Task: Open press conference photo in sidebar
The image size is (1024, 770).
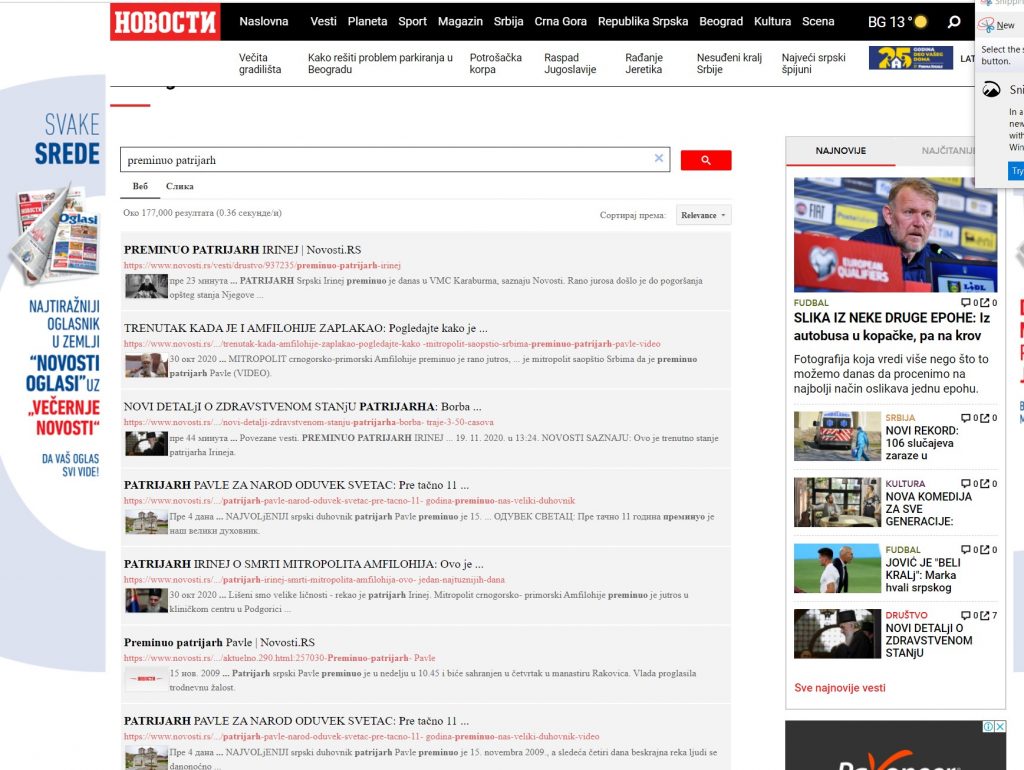Action: tap(895, 234)
